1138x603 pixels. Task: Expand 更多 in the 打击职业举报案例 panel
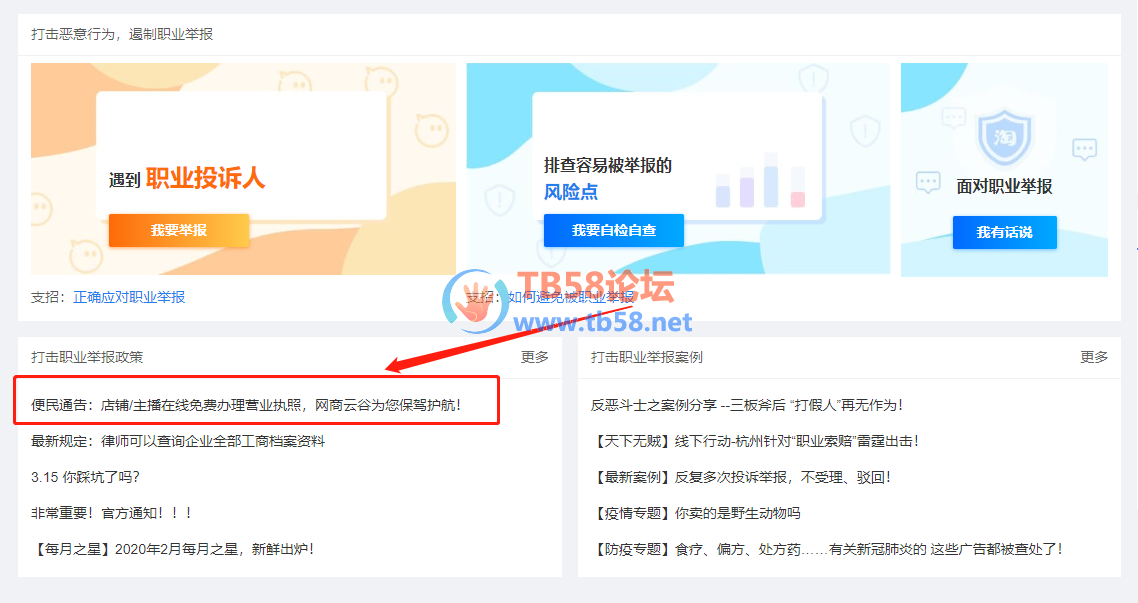[1094, 357]
